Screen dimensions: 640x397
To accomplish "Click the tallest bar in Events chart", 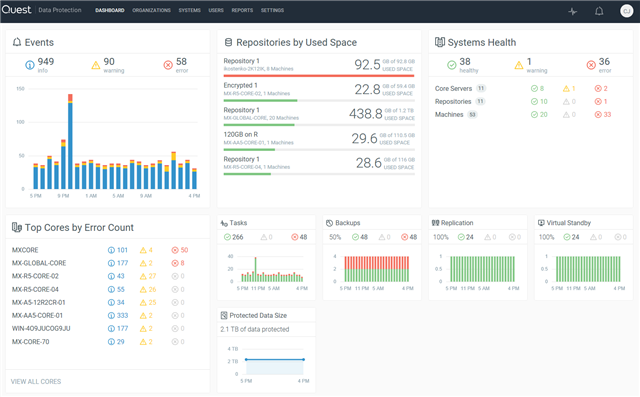I will click(x=70, y=141).
